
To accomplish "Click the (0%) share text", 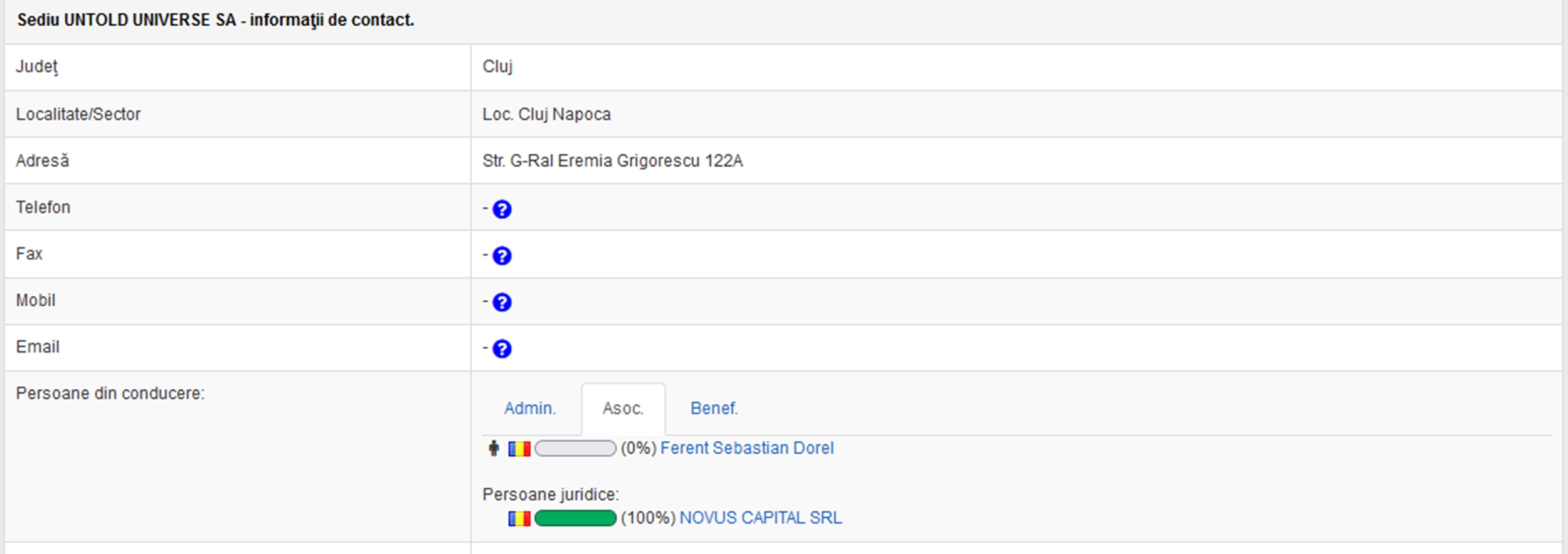I will click(x=638, y=448).
